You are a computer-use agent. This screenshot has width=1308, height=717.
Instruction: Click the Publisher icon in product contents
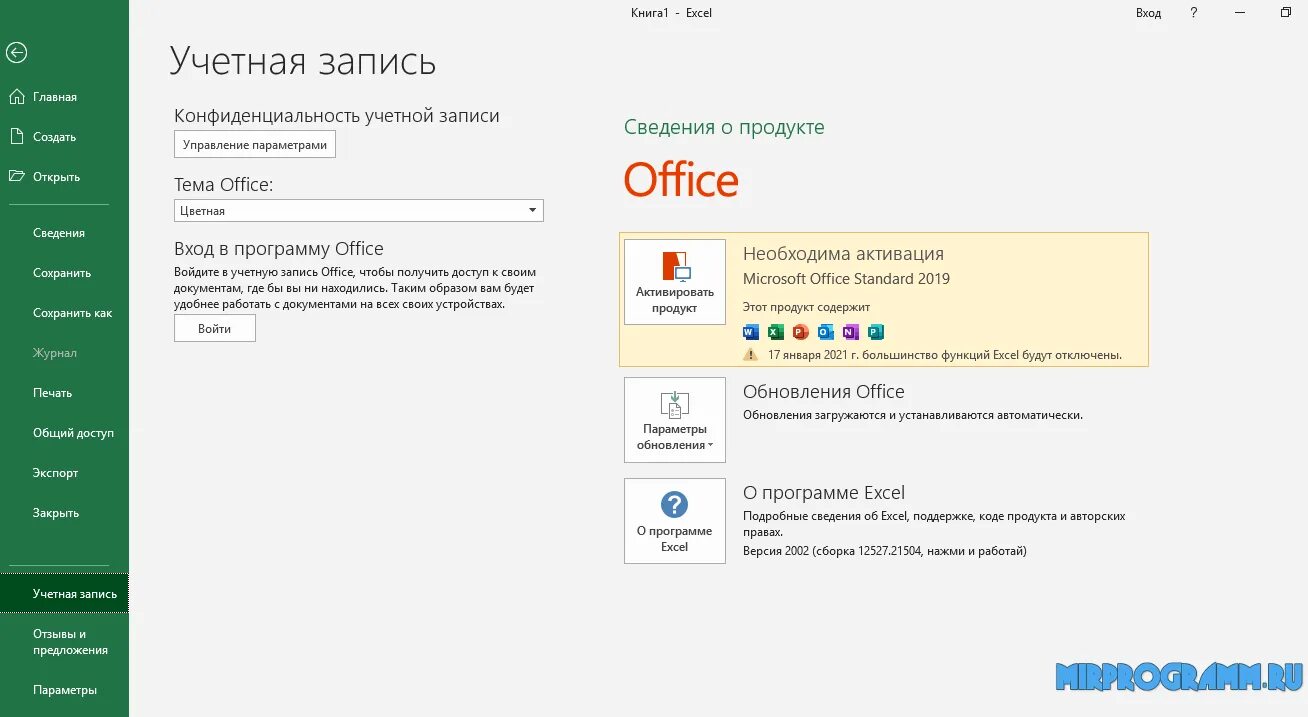click(876, 332)
